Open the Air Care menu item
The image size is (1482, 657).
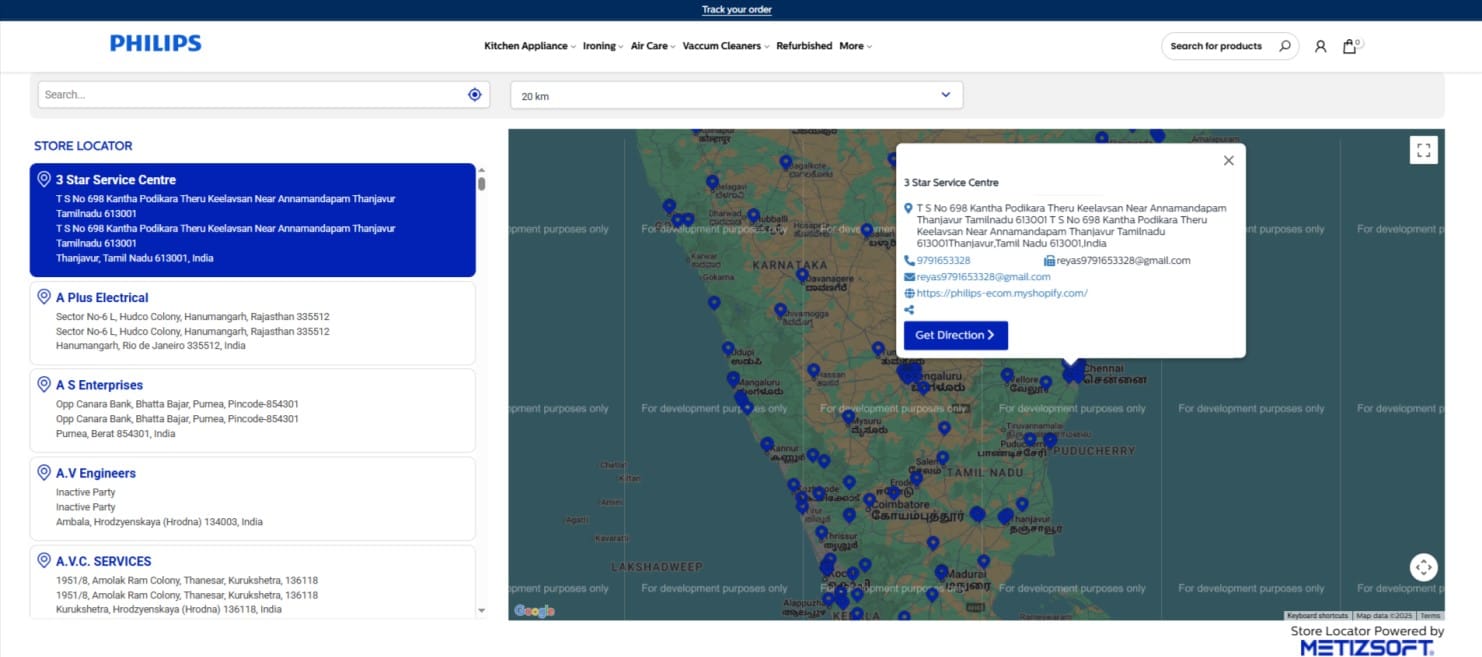tap(649, 46)
